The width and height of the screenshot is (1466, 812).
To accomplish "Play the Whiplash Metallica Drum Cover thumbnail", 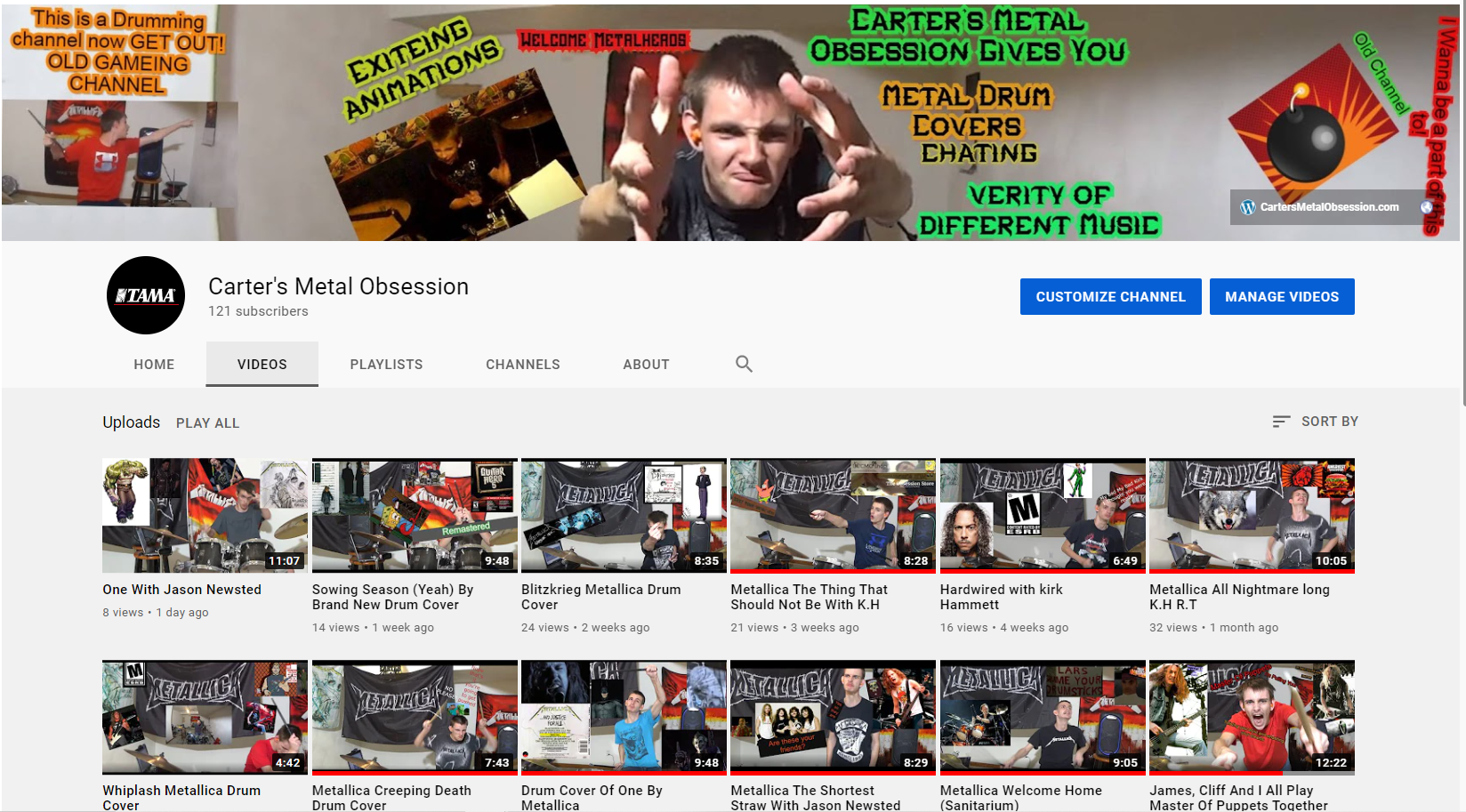I will coord(205,717).
